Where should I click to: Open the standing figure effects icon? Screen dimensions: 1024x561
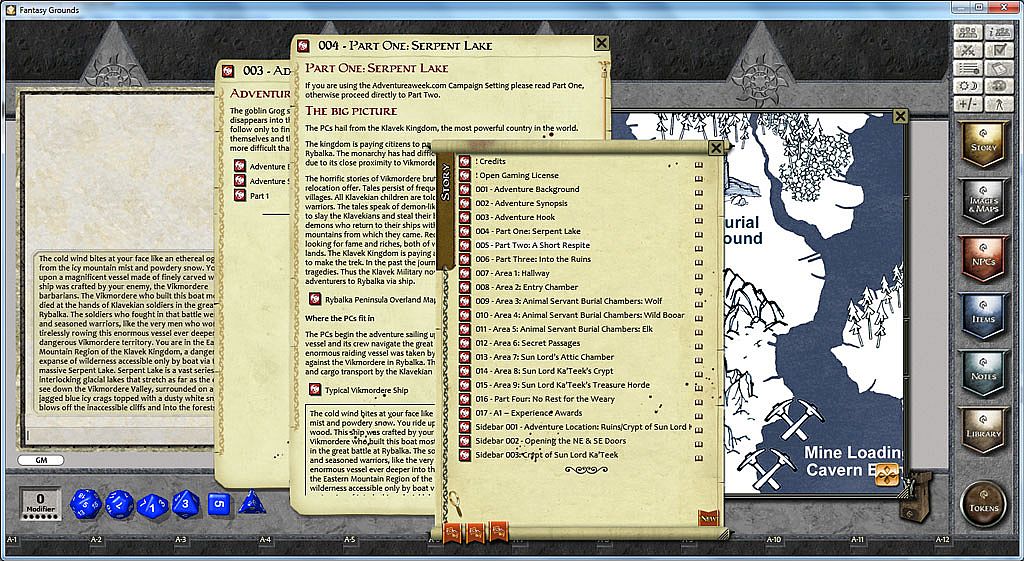[x=998, y=104]
